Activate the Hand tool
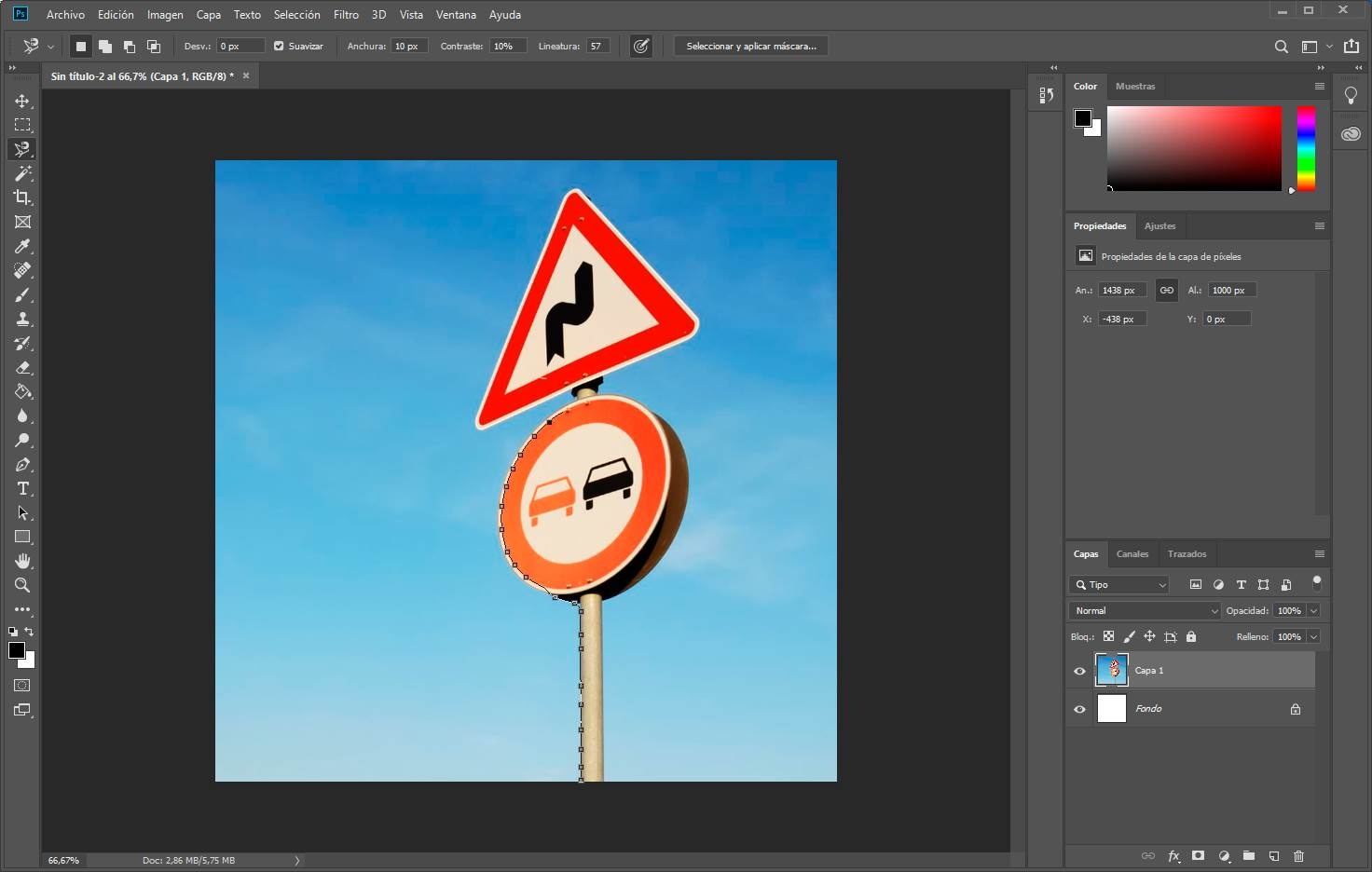 22,561
